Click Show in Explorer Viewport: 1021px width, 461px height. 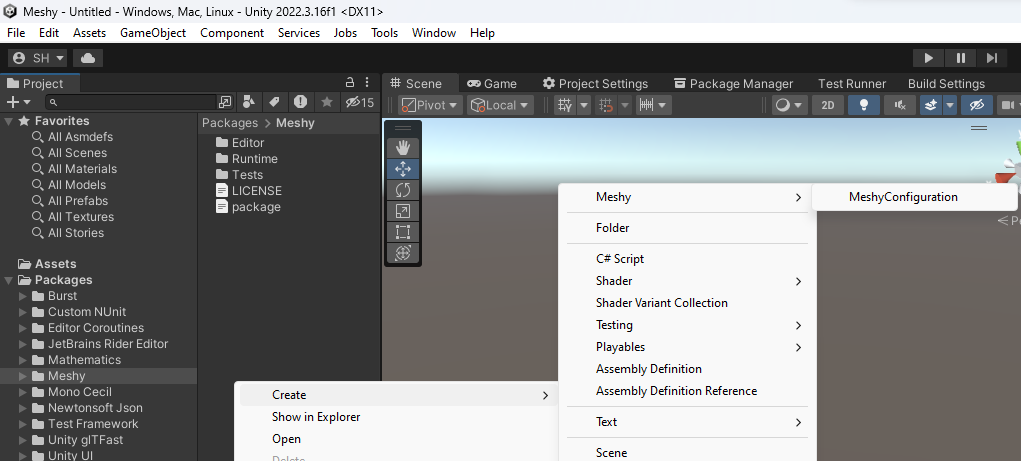pos(396,417)
